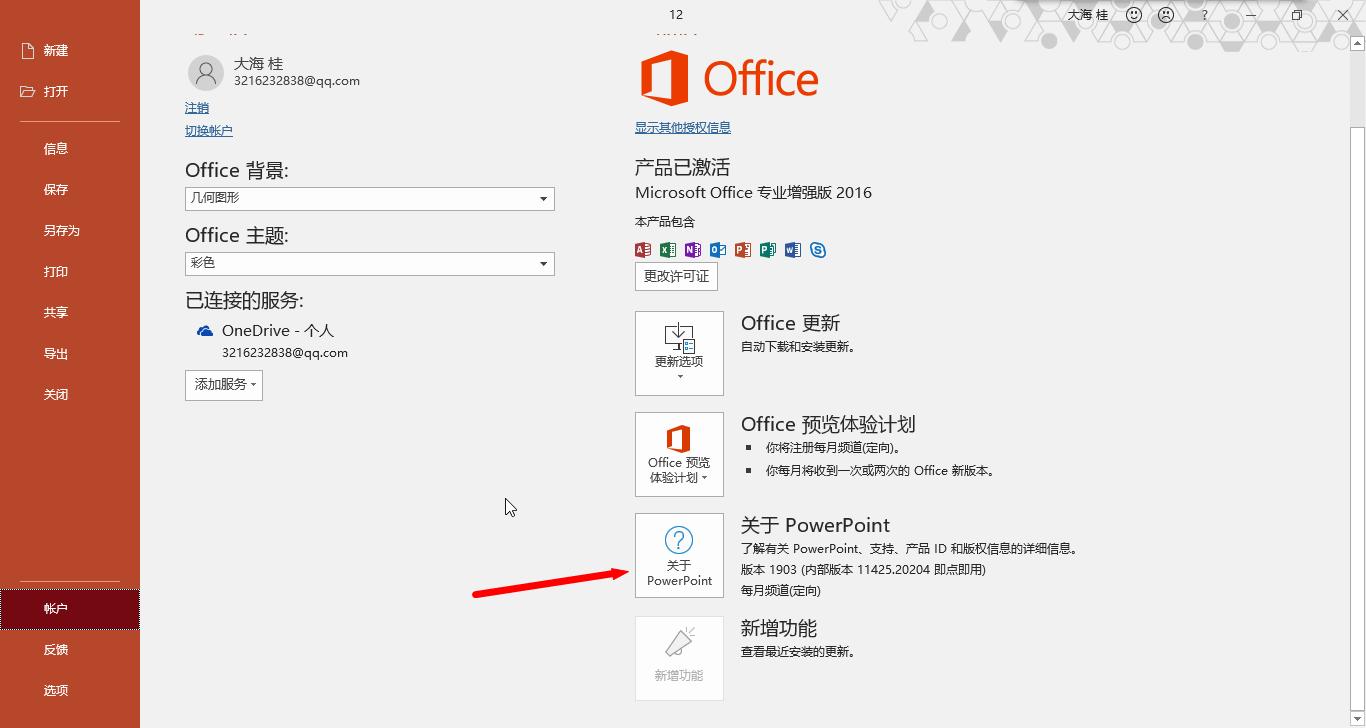Open Help question mark in title bar
This screenshot has width=1366, height=728.
[1204, 15]
